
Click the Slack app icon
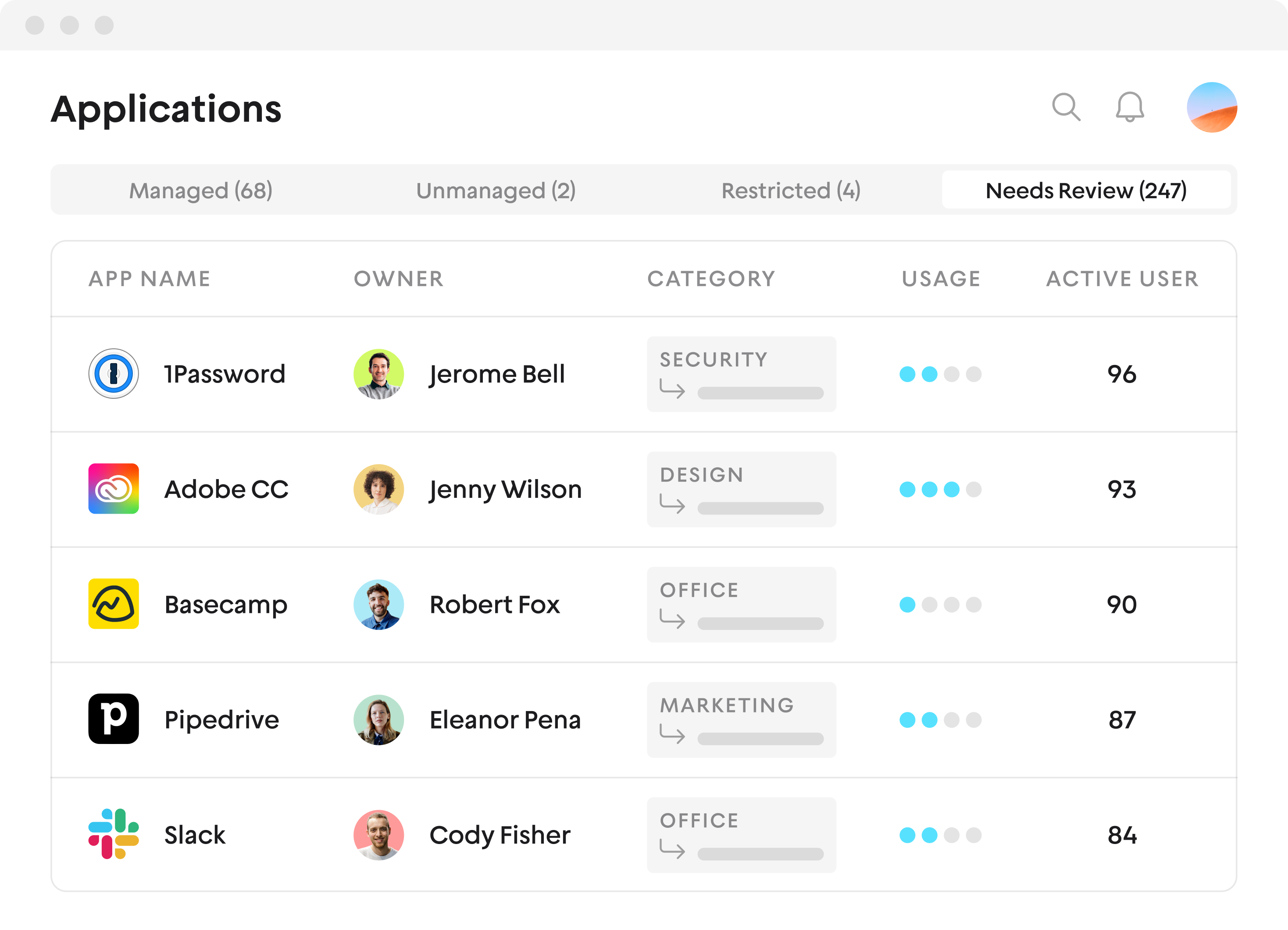tap(114, 834)
